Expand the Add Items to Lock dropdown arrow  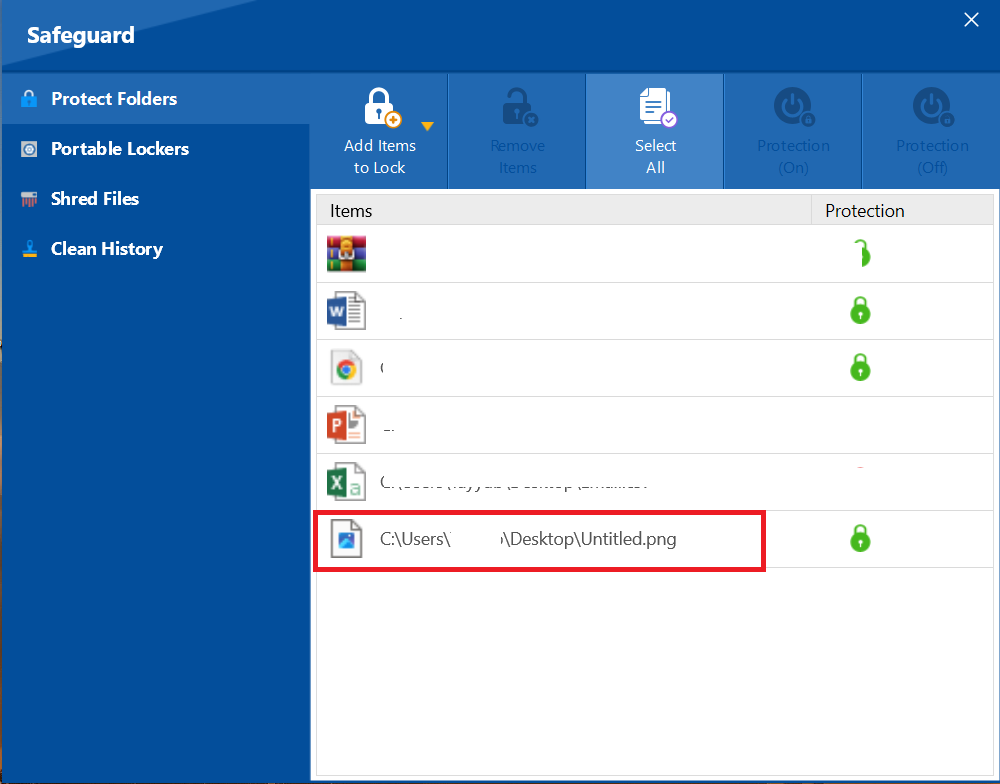[x=427, y=126]
